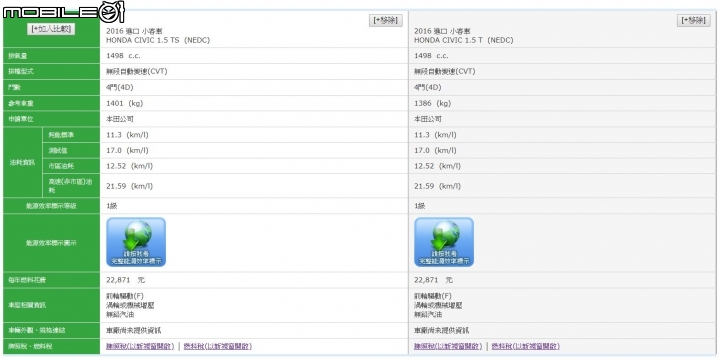The width and height of the screenshot is (720, 361).
Task: Click the 市區油耗 sub-row header
Action: 71,166
